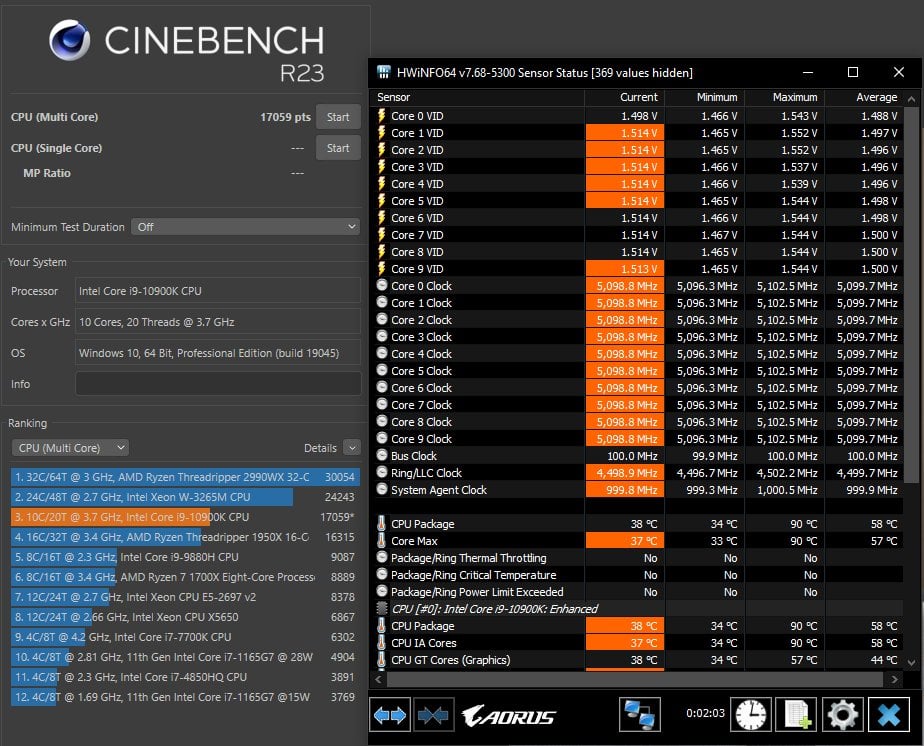Screen dimensions: 924x746
Task: Click HWiNFO vertical scrollbar up arrow
Action: (x=912, y=99)
